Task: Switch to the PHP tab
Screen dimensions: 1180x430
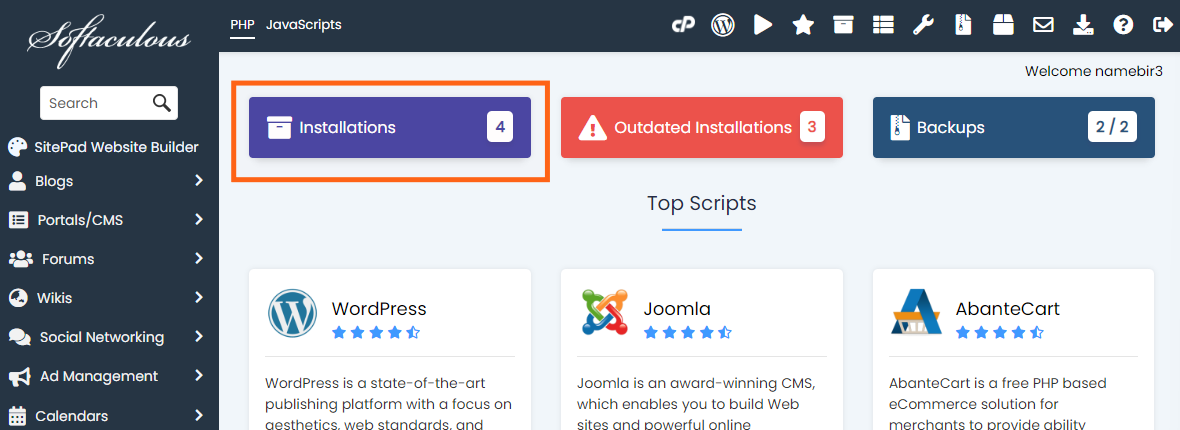Action: click(x=242, y=25)
